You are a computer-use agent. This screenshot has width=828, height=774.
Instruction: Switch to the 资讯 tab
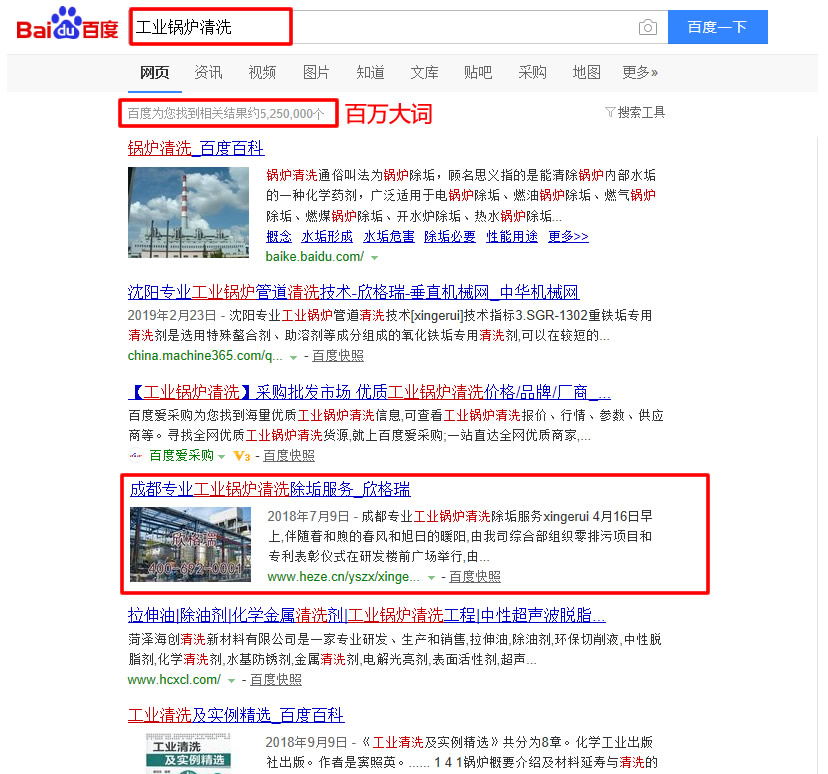pos(208,72)
